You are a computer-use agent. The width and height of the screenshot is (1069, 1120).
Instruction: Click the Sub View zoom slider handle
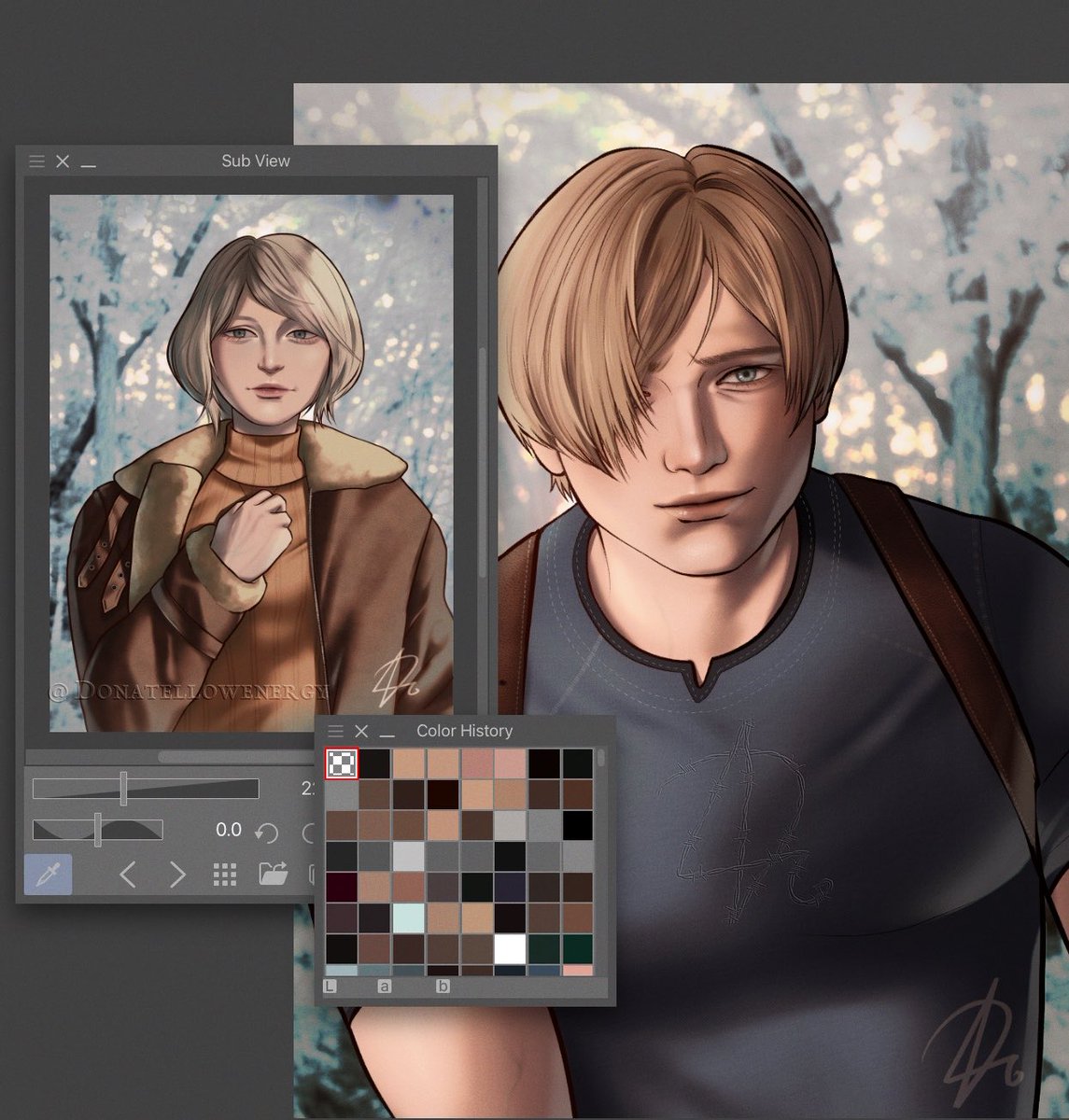click(x=123, y=789)
